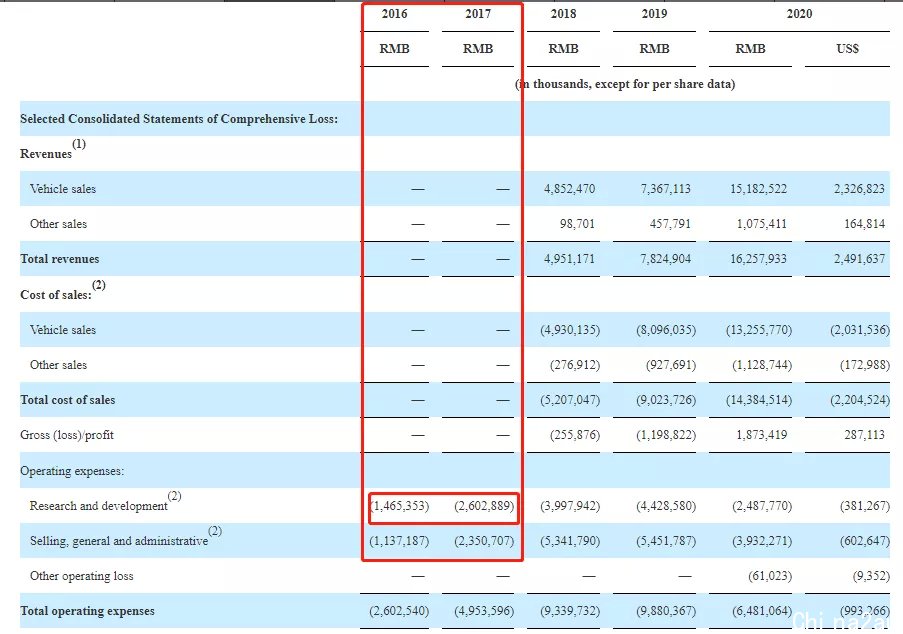This screenshot has height=634, width=903.
Task: Click cost value (13,255,770)
Action: click(x=759, y=330)
